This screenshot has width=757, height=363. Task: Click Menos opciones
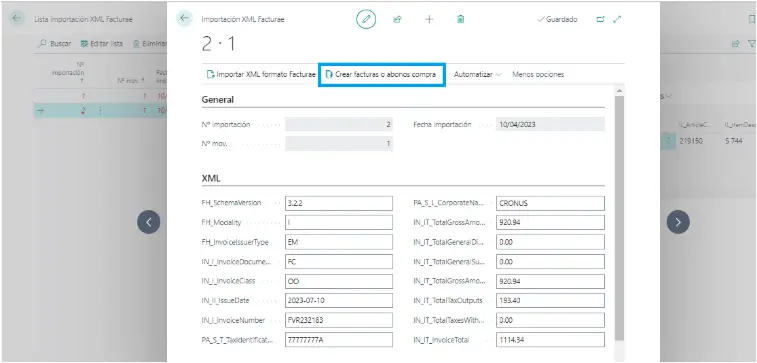(x=538, y=74)
